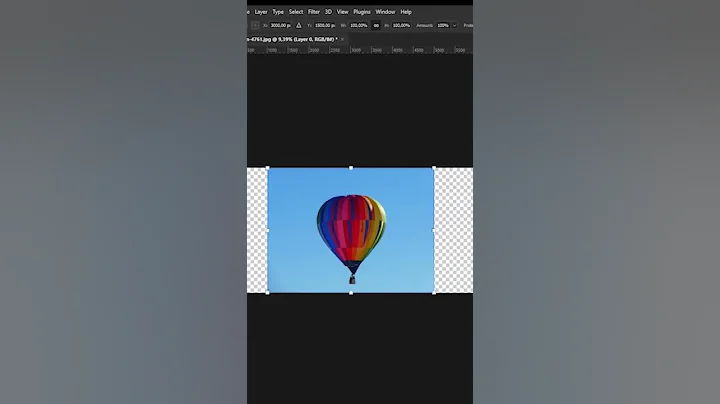Click the height percentage field
The height and width of the screenshot is (404, 720).
401,26
